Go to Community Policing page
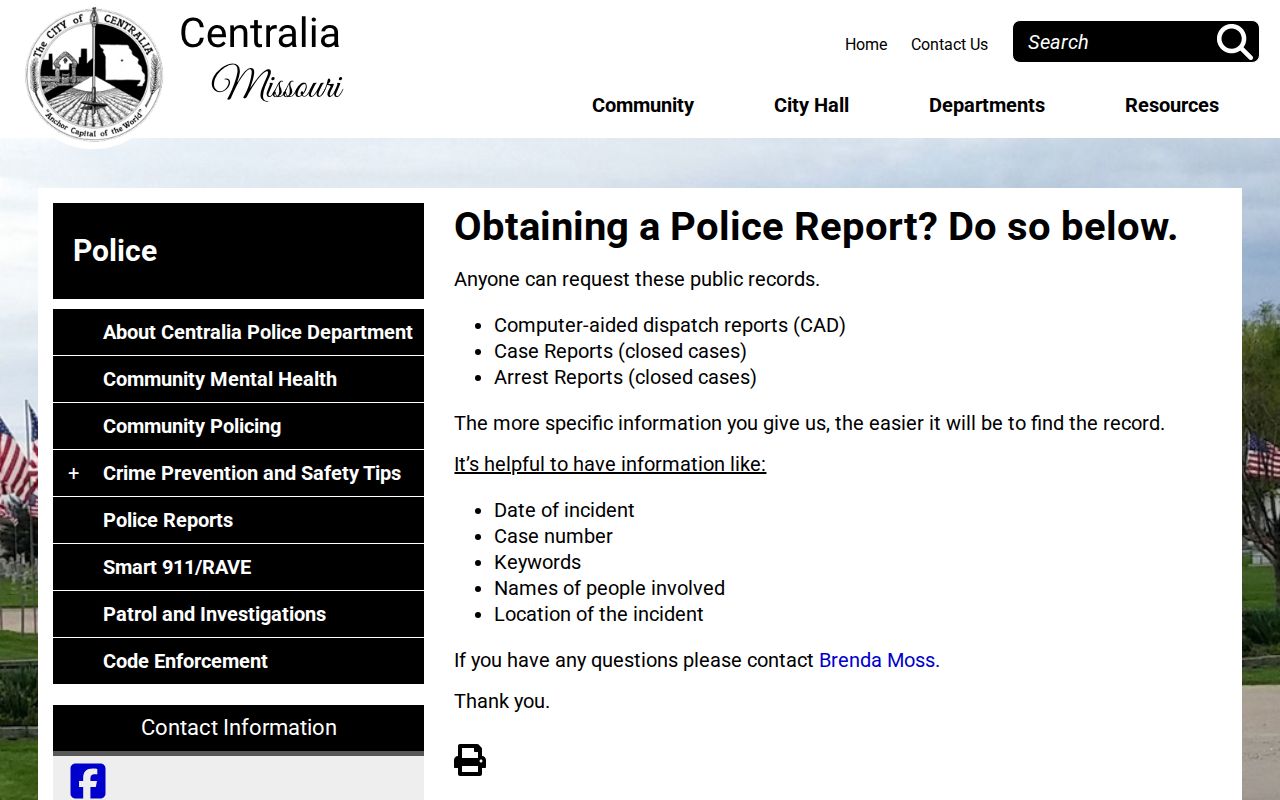 tap(238, 426)
